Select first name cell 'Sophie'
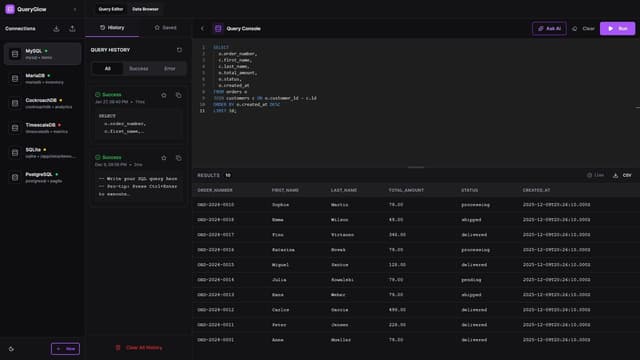 [280, 205]
